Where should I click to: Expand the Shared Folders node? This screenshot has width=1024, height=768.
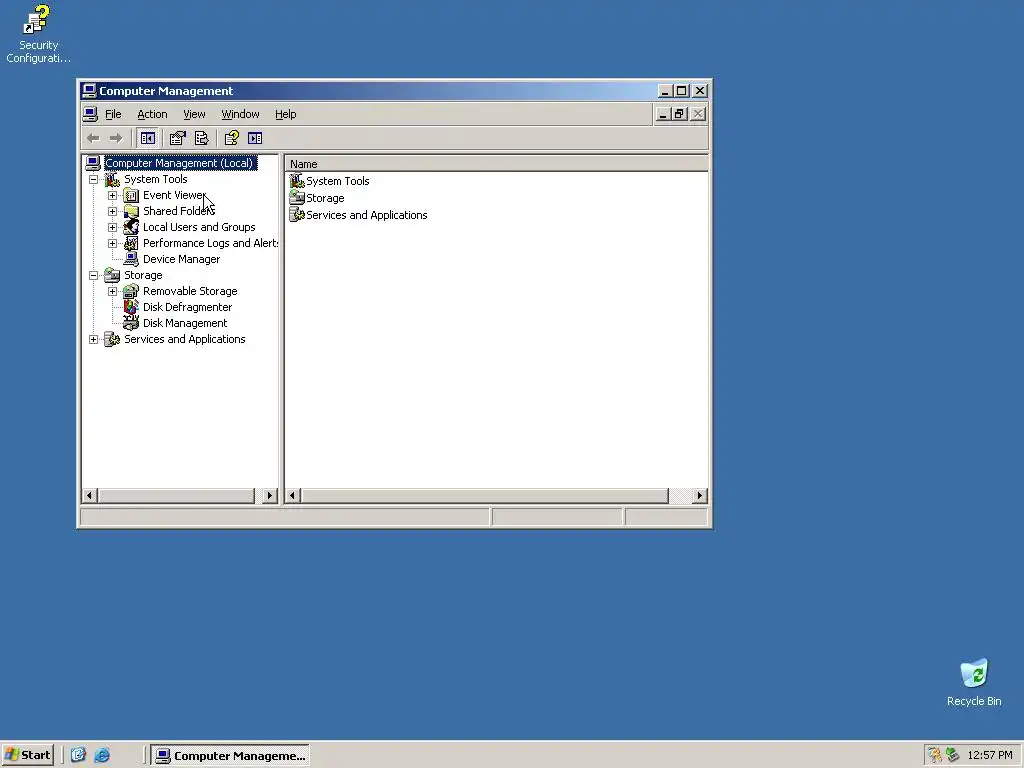click(112, 212)
